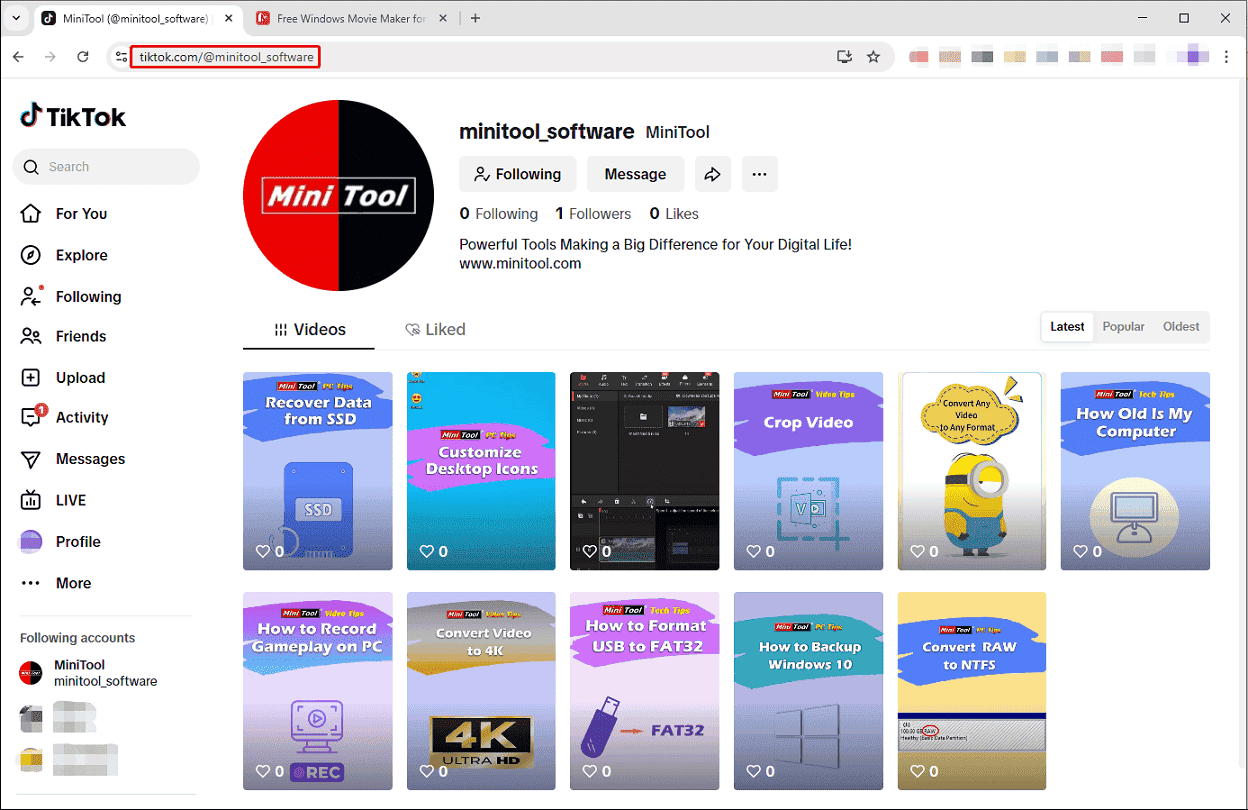Click the Search field
The height and width of the screenshot is (810, 1248).
tap(106, 167)
